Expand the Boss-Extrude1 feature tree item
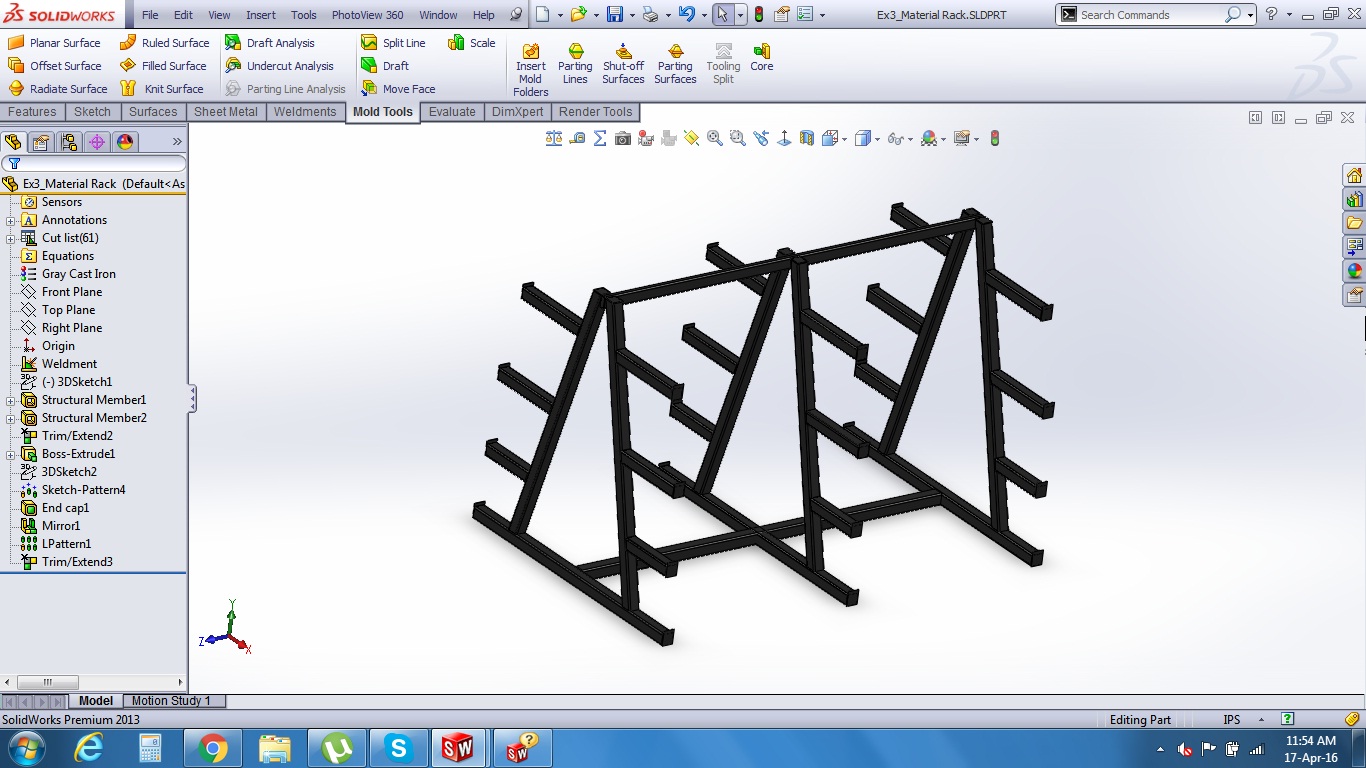The image size is (1366, 768). tap(8, 454)
